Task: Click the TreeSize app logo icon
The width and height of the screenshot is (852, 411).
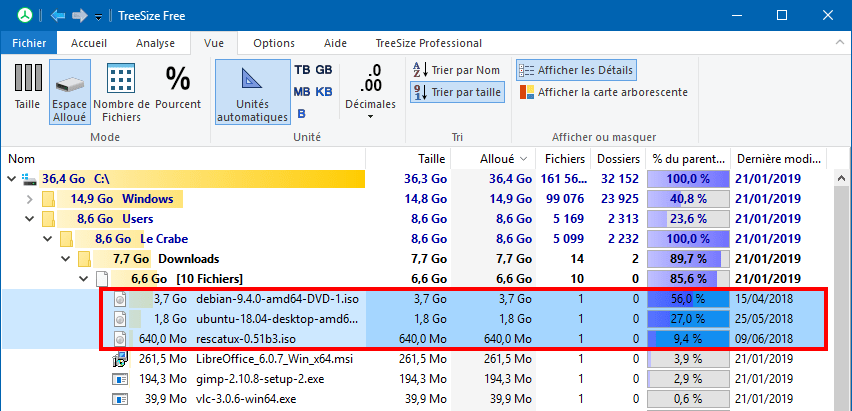Action: tap(23, 16)
